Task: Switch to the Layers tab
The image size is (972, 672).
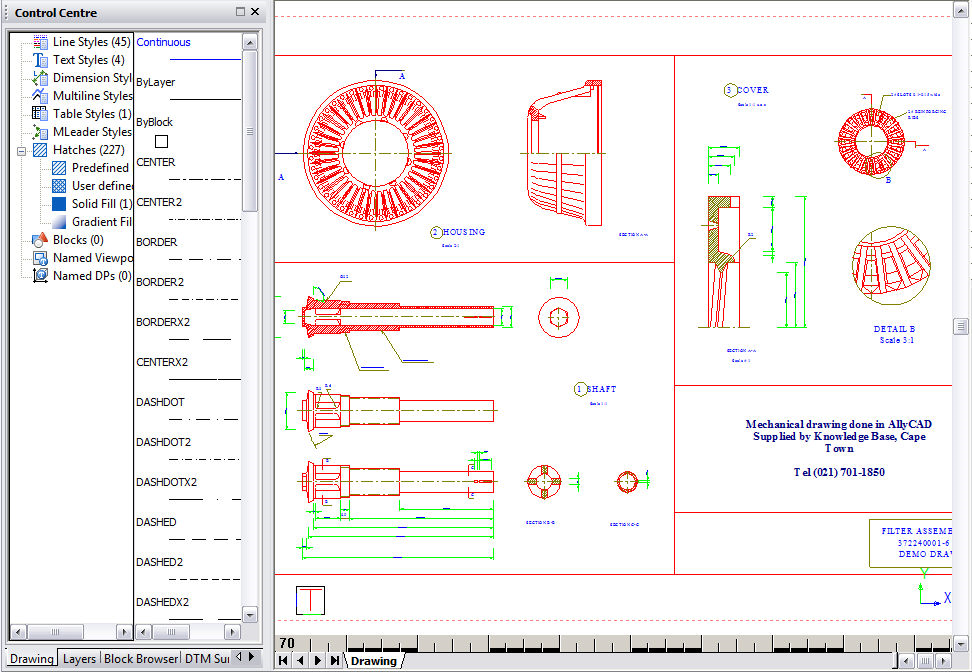Action: point(79,659)
